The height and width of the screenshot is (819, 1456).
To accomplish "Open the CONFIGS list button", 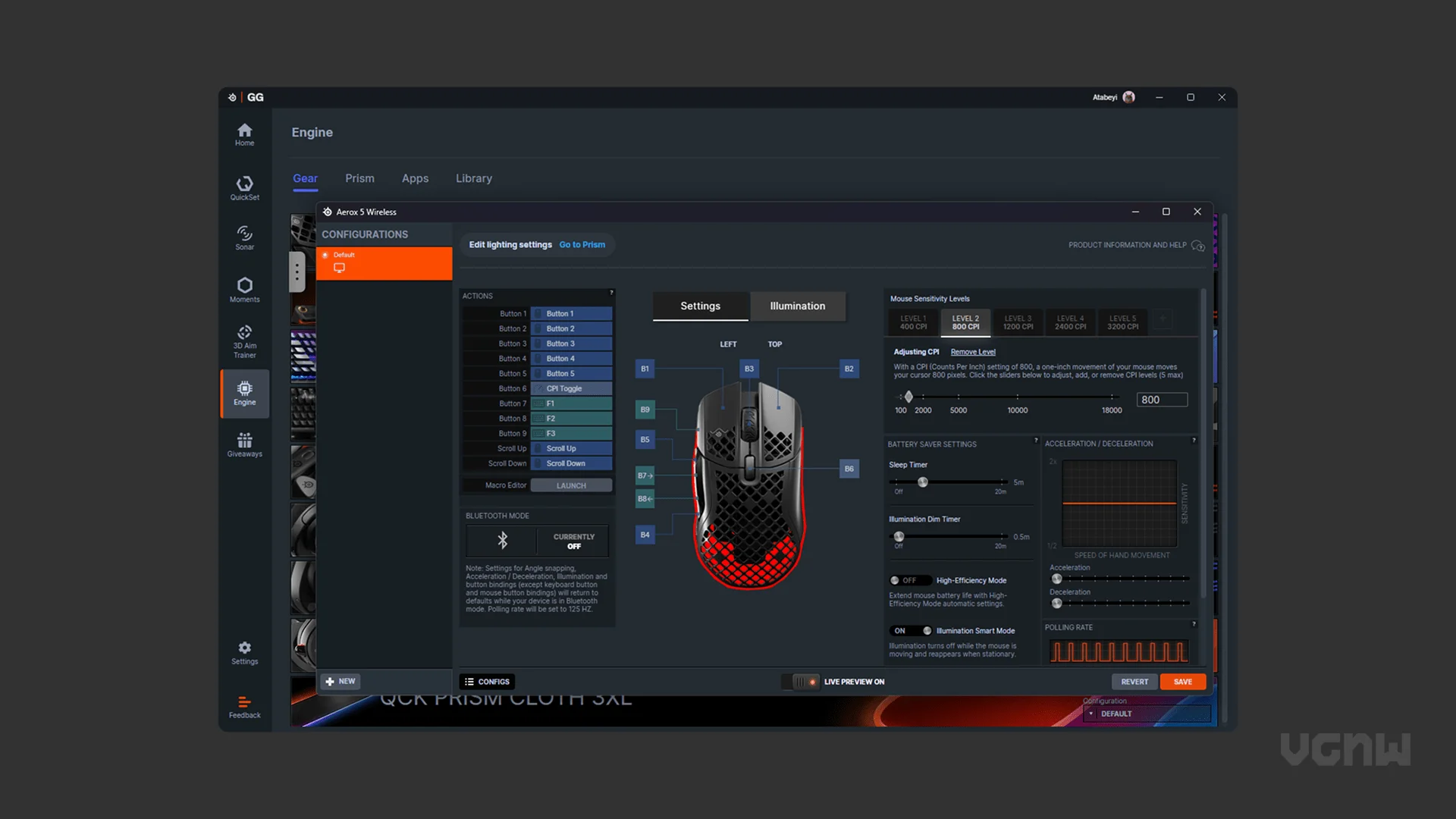I will (487, 682).
